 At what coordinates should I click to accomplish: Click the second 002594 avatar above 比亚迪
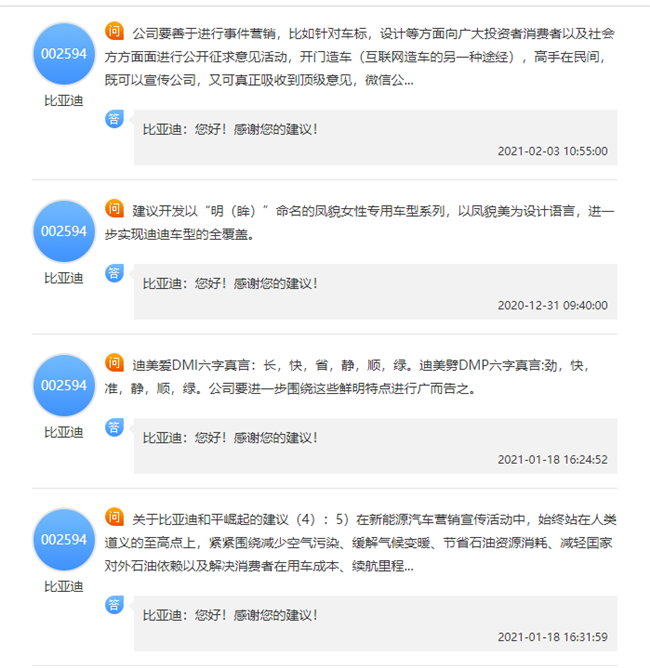click(x=64, y=231)
